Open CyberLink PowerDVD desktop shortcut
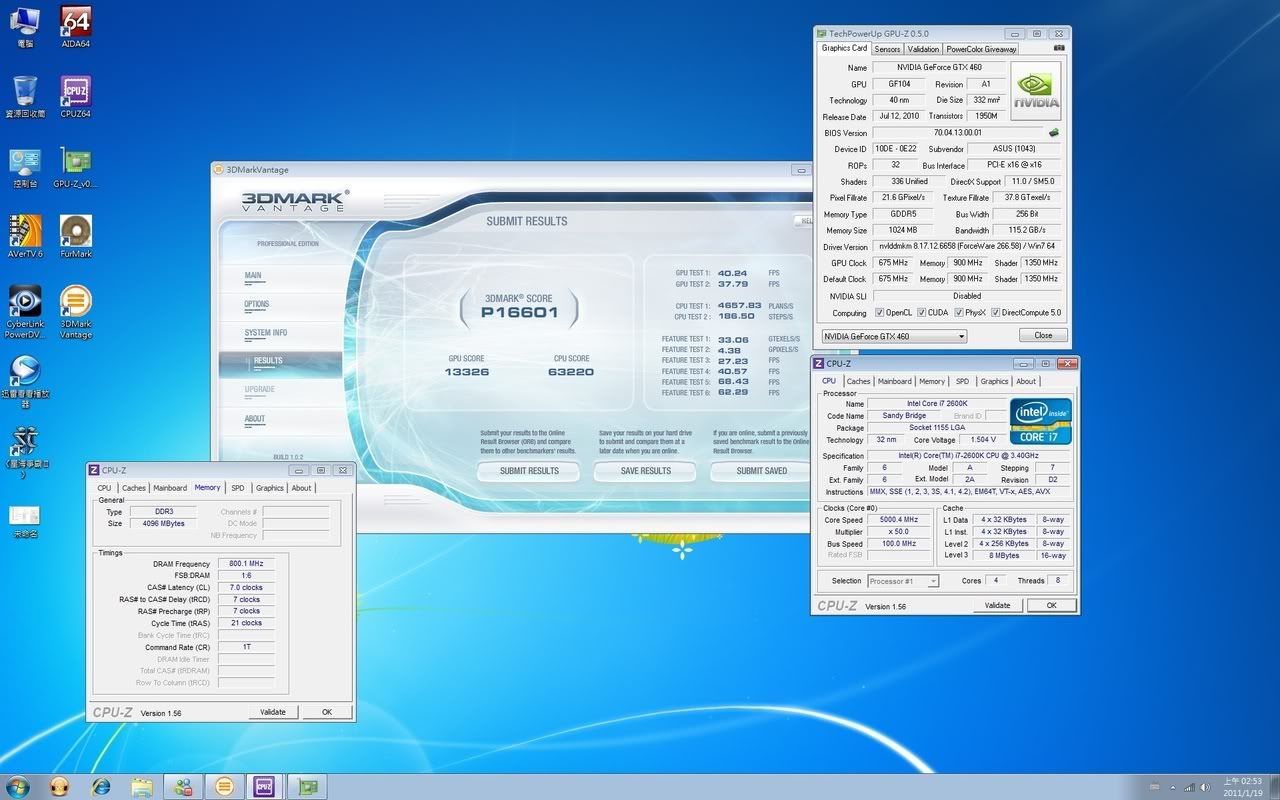 [x=25, y=312]
